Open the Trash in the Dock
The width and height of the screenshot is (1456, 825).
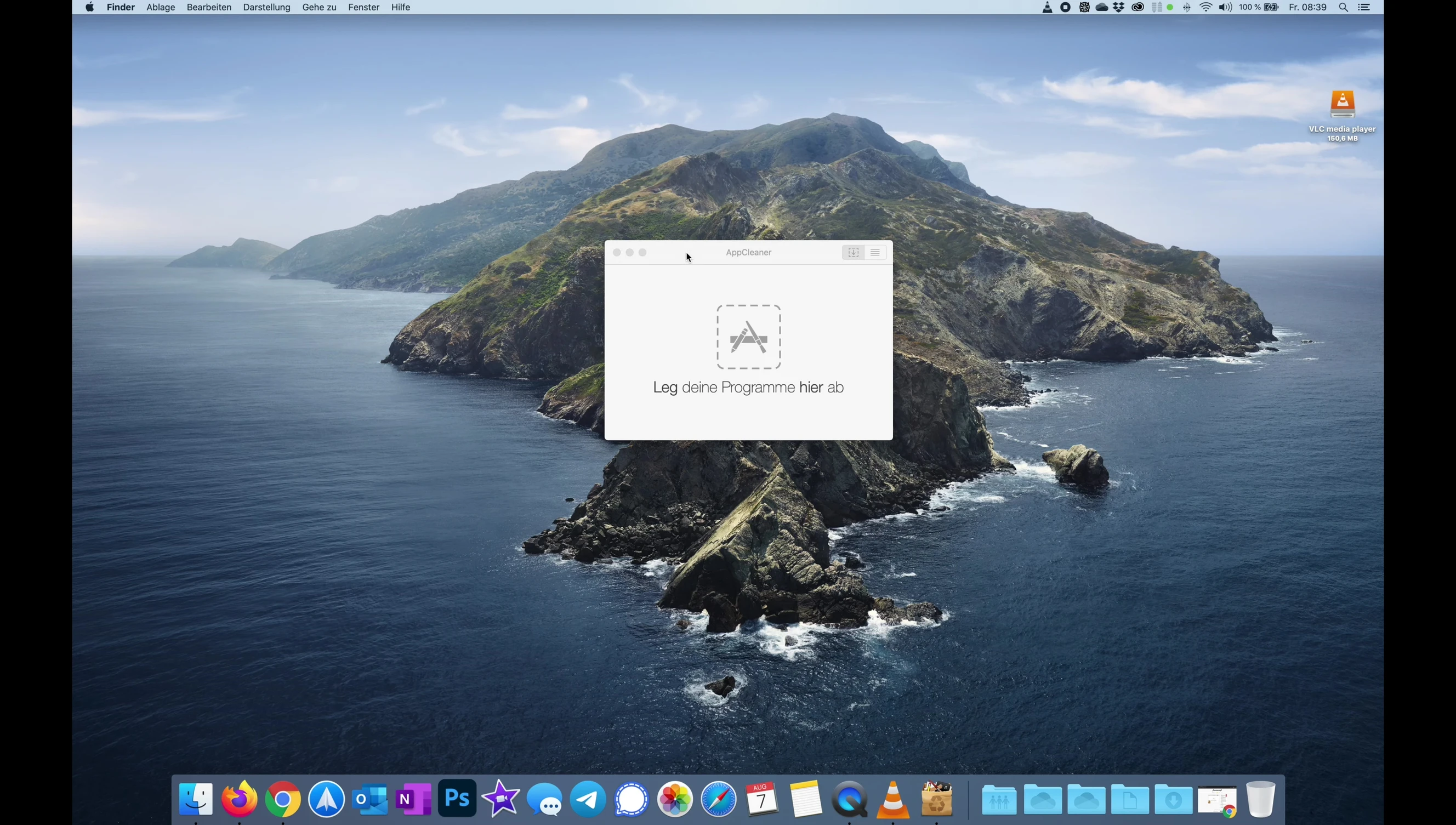(x=1261, y=799)
